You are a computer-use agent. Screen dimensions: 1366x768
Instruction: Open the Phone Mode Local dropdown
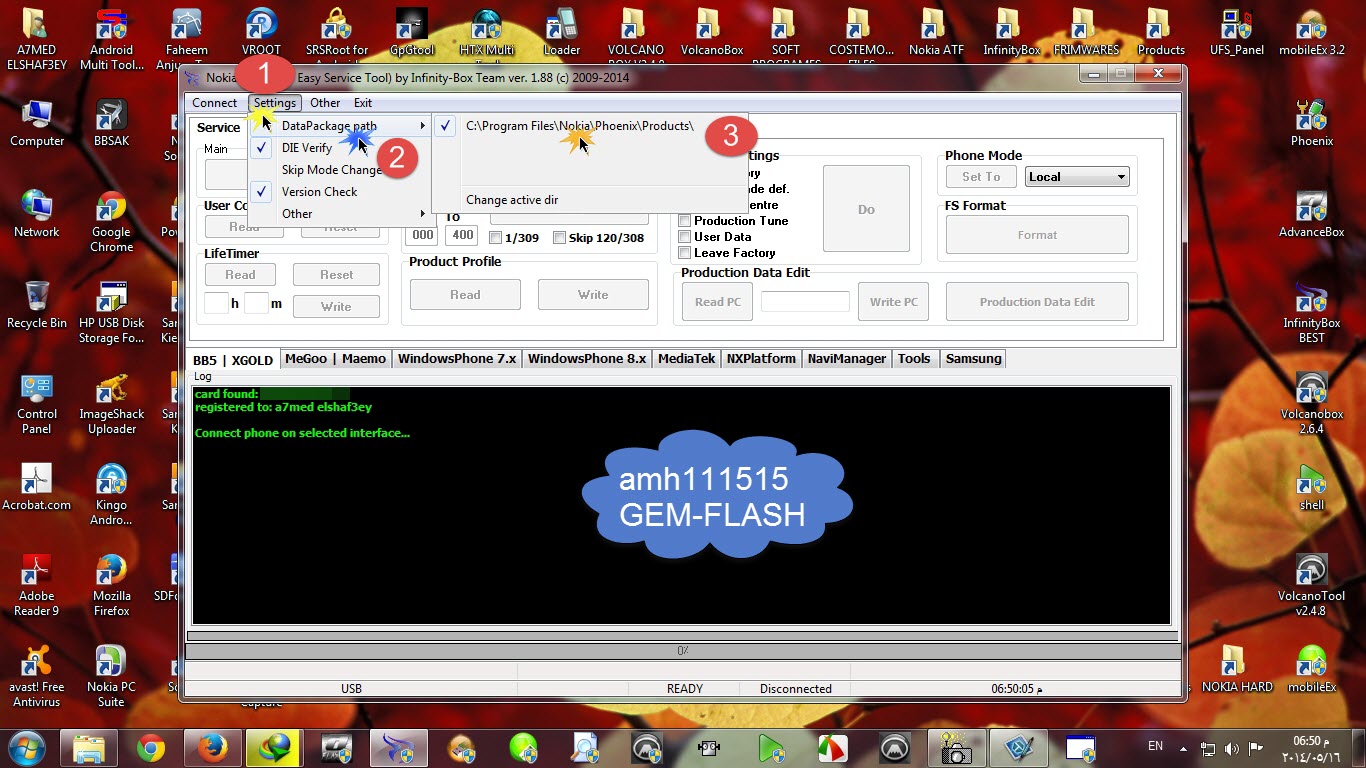coord(1077,177)
